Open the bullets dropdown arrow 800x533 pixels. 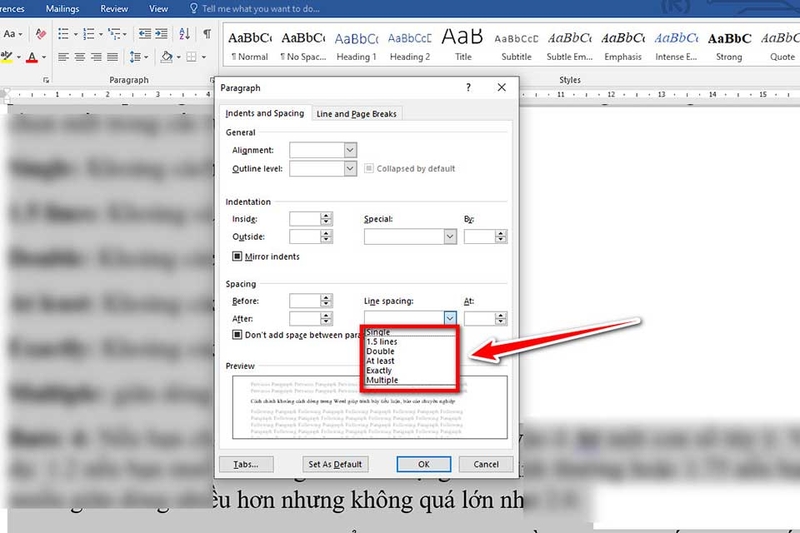[76, 34]
